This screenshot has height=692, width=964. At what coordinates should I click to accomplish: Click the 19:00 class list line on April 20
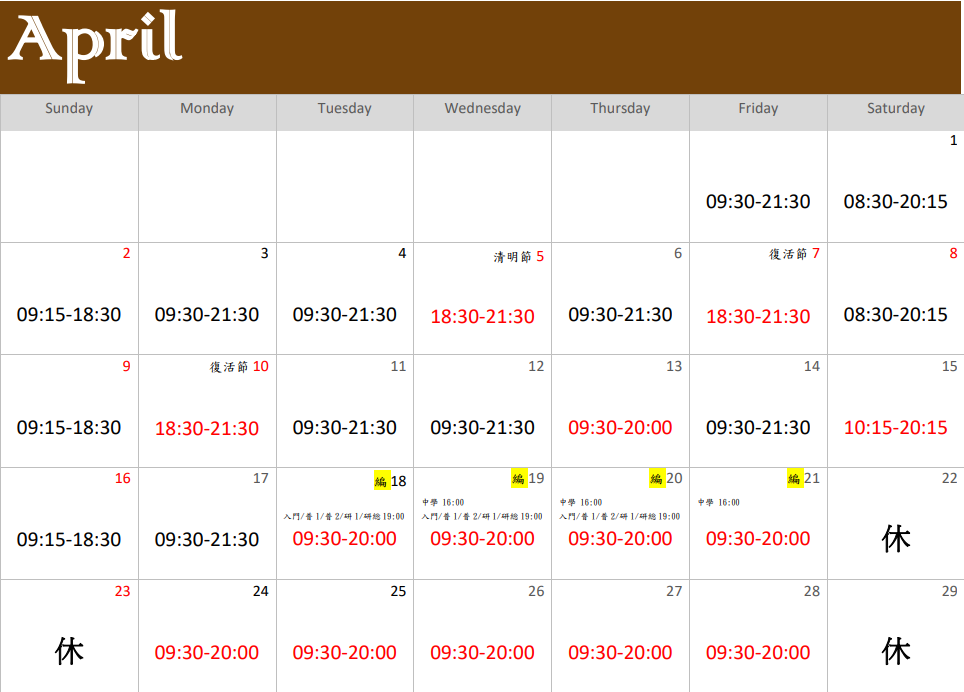click(x=620, y=516)
